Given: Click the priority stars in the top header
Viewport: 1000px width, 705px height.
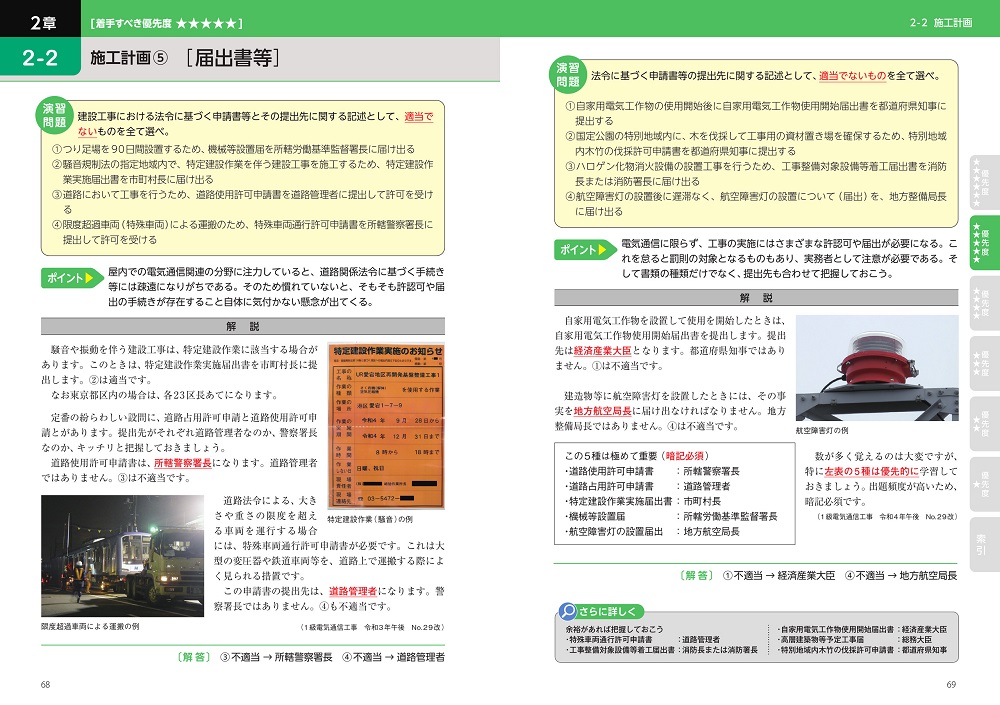Looking at the screenshot, I should click(x=206, y=24).
